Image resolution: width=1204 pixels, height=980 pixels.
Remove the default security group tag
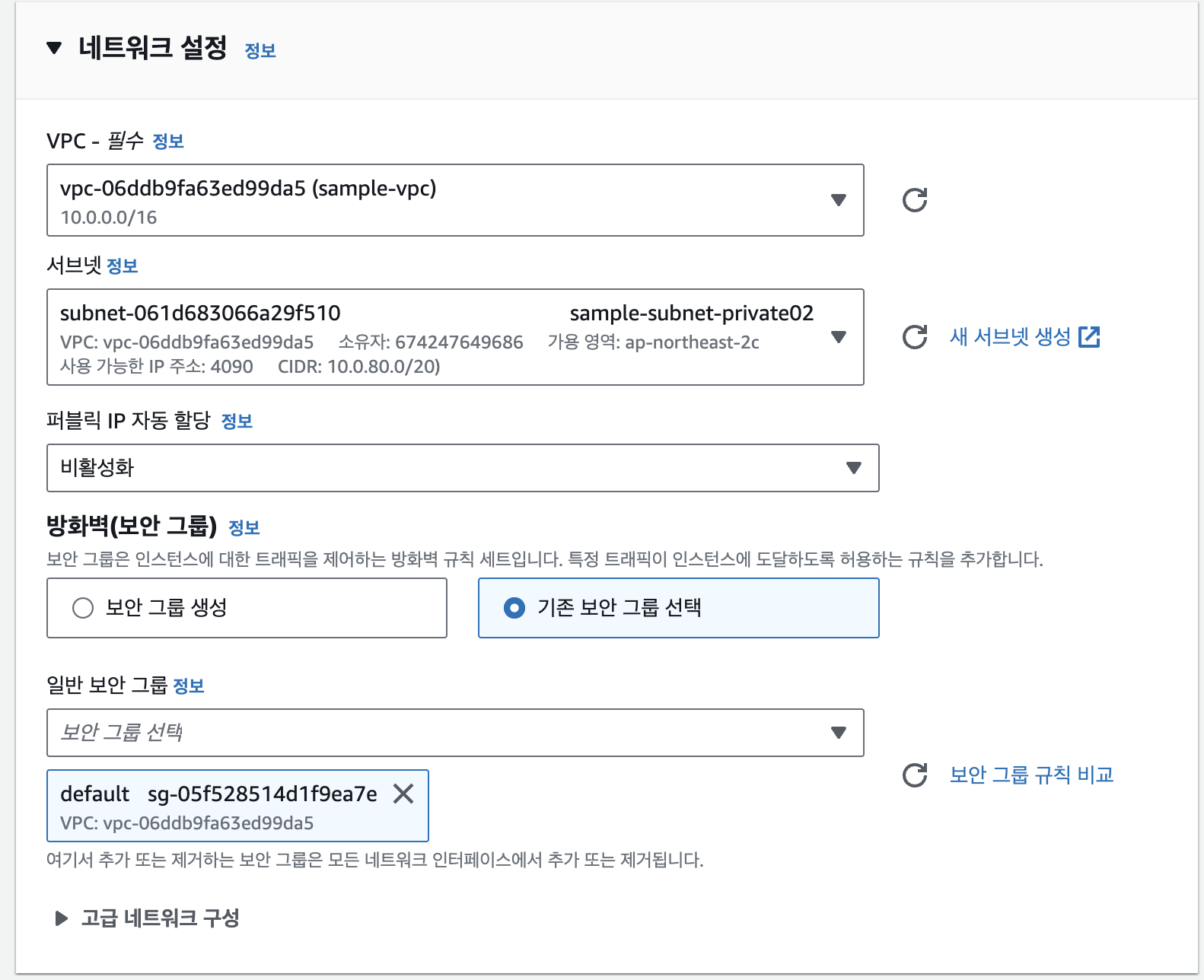pos(403,794)
